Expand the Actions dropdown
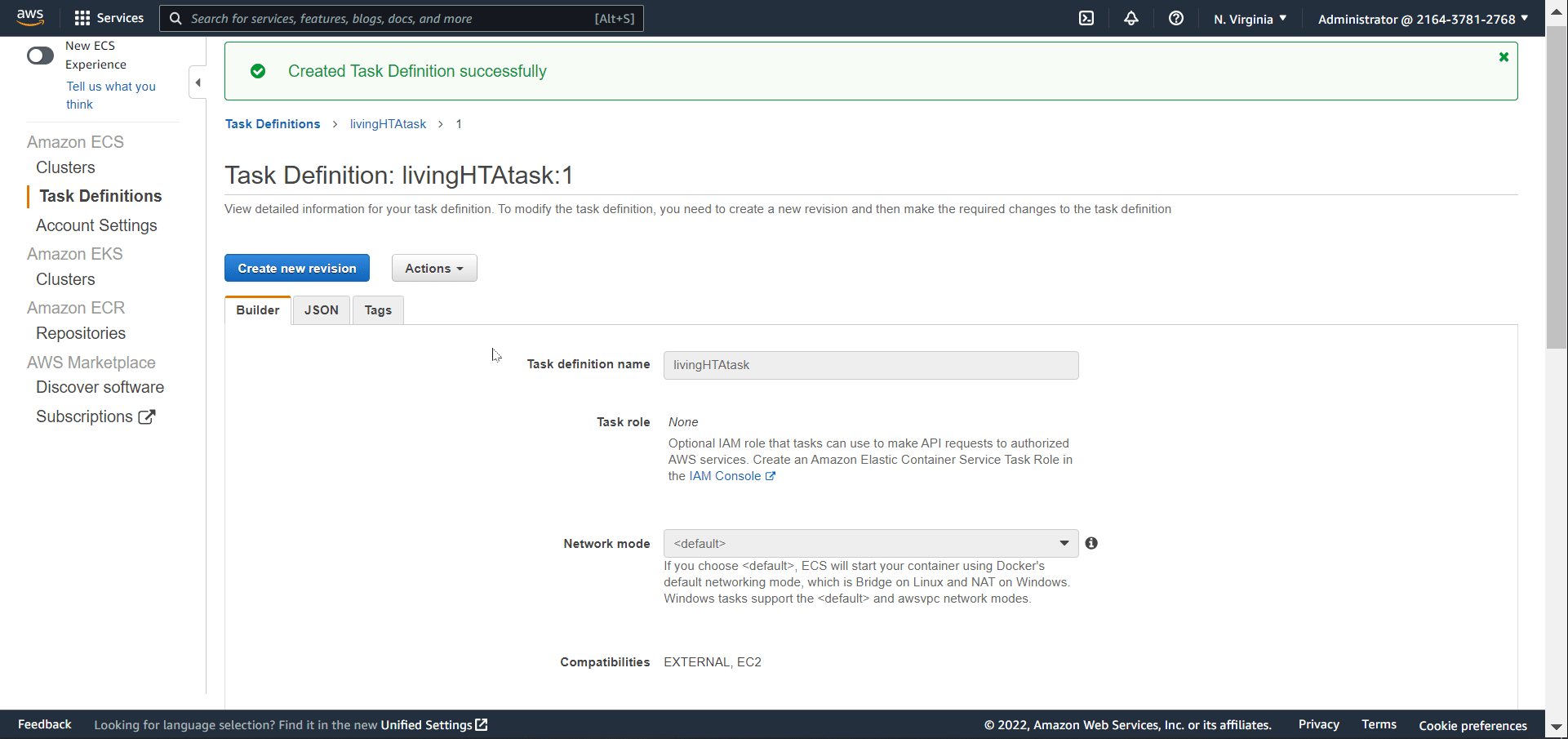This screenshot has width=1568, height=739. pos(433,268)
